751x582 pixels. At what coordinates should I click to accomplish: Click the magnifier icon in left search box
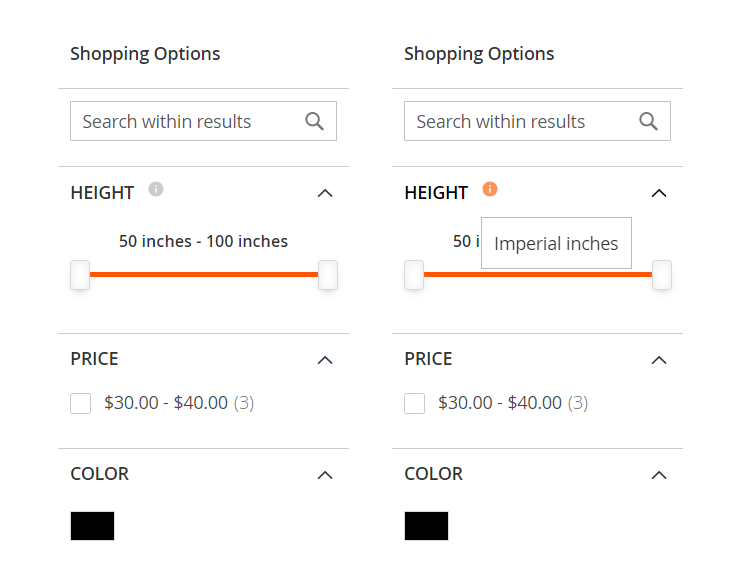click(314, 122)
